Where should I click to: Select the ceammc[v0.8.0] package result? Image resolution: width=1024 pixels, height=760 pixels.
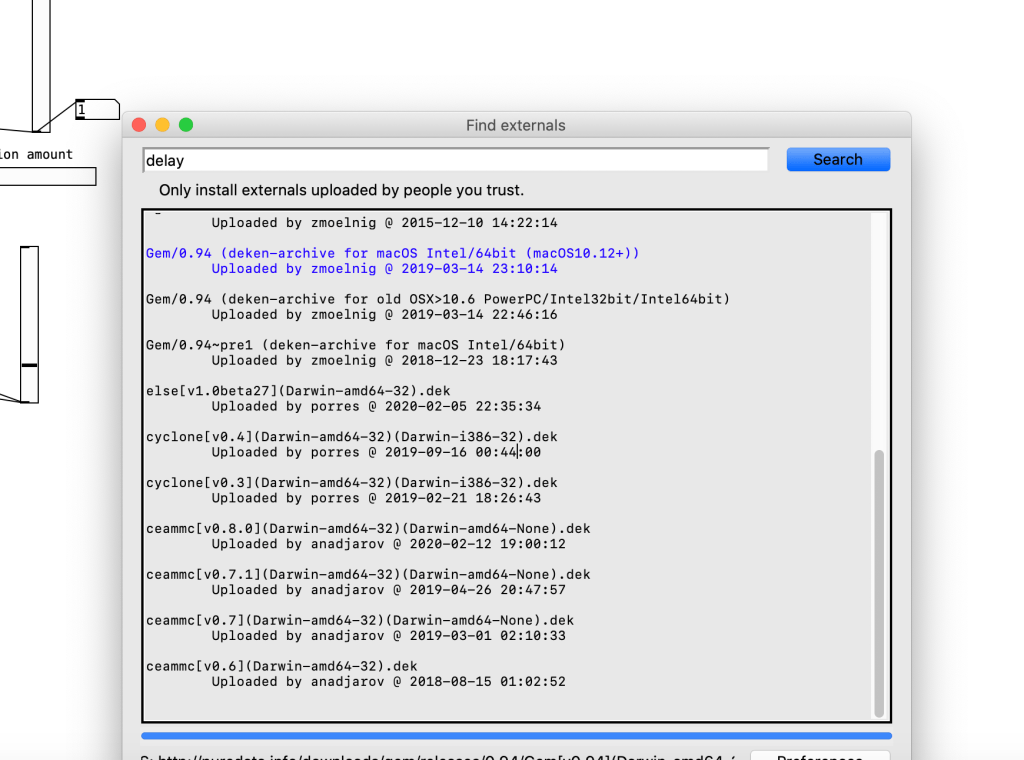coord(368,529)
